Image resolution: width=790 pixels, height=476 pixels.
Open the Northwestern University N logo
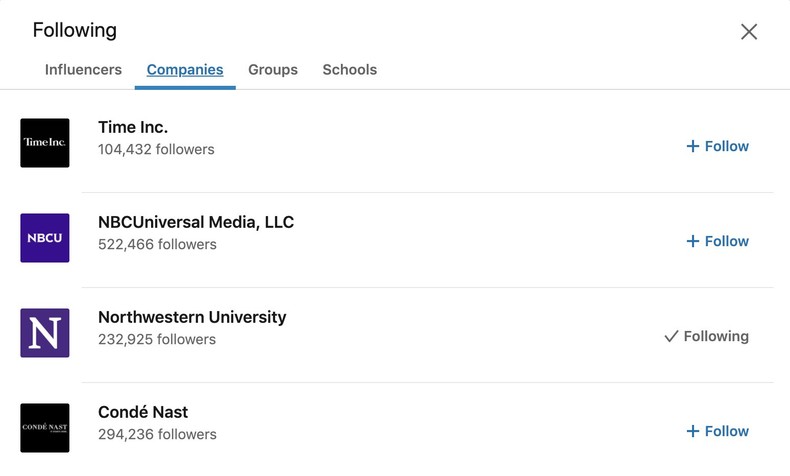pyautogui.click(x=45, y=333)
